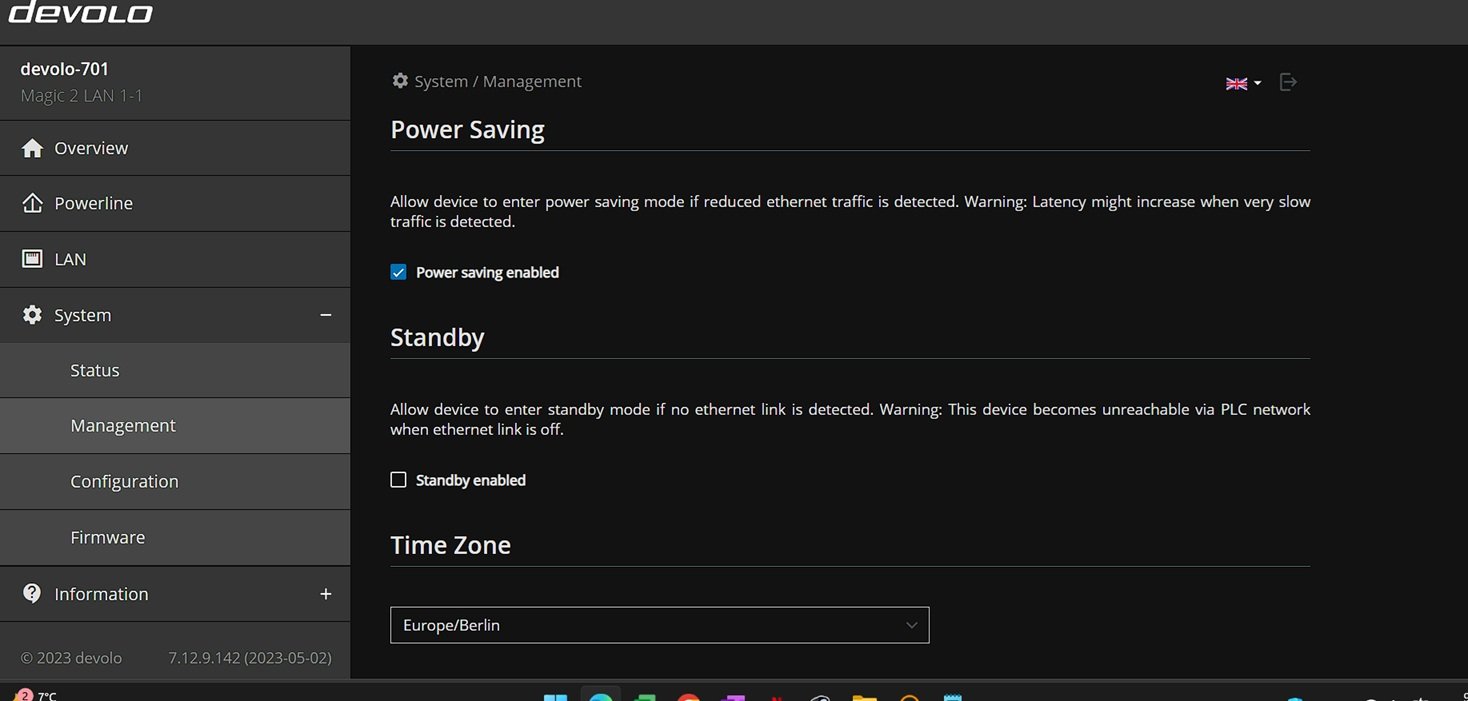The width and height of the screenshot is (1468, 701).
Task: Click the devolo logo in the header
Action: click(80, 13)
